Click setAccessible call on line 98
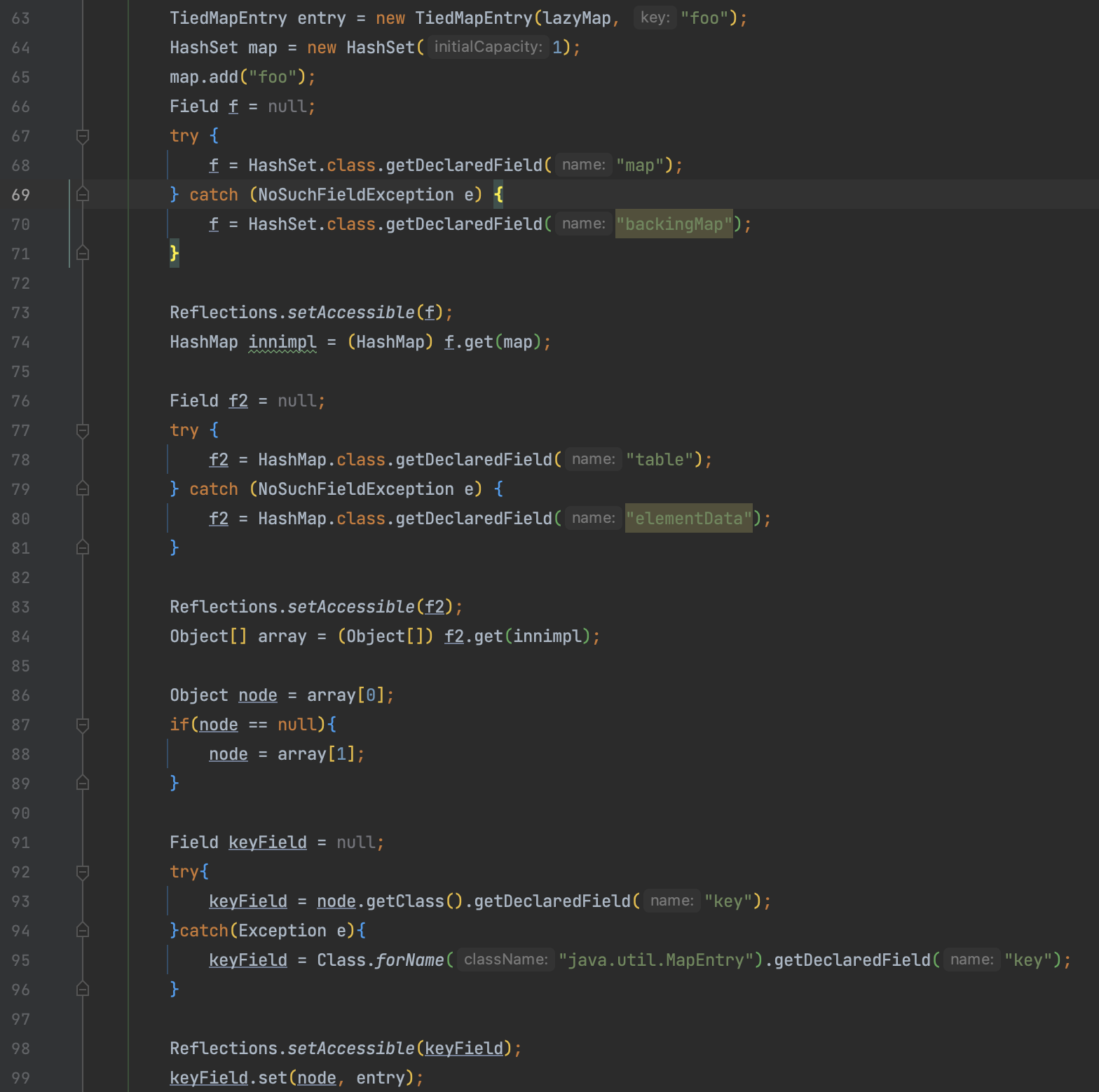 click(351, 1049)
